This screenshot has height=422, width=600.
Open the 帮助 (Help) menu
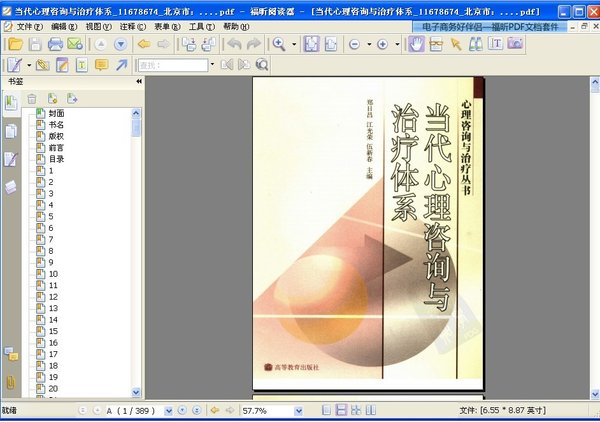coord(236,27)
